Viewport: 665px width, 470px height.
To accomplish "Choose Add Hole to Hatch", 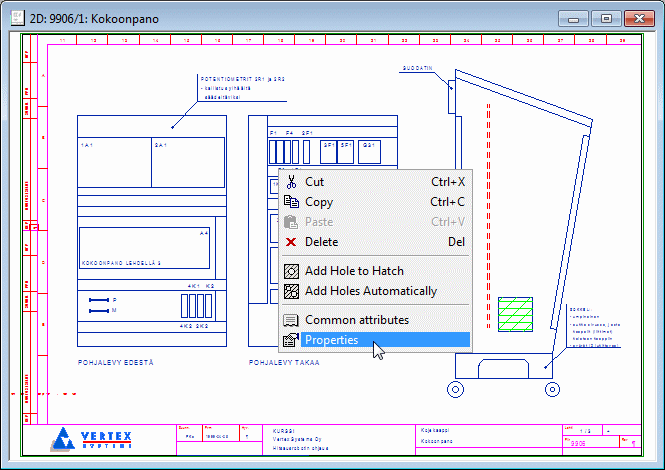I will 355,271.
